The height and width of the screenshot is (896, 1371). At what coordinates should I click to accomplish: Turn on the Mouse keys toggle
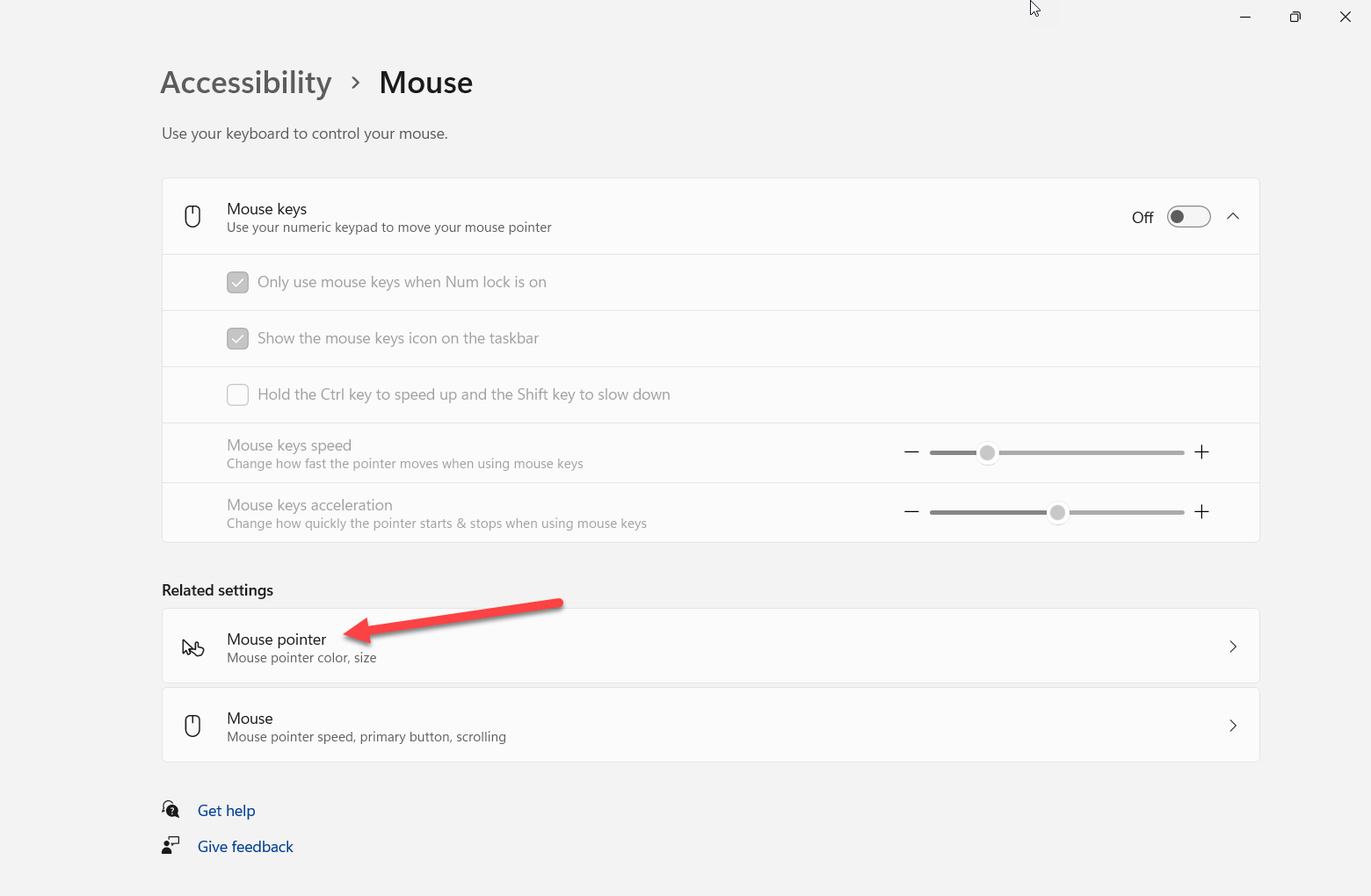[1188, 217]
